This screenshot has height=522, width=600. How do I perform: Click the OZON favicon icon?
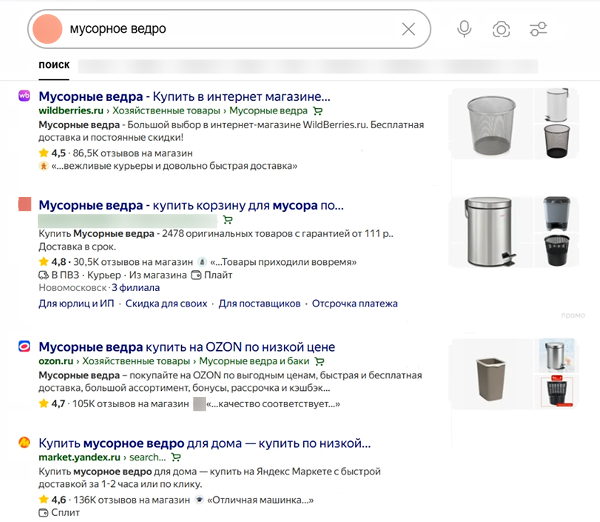click(x=25, y=346)
